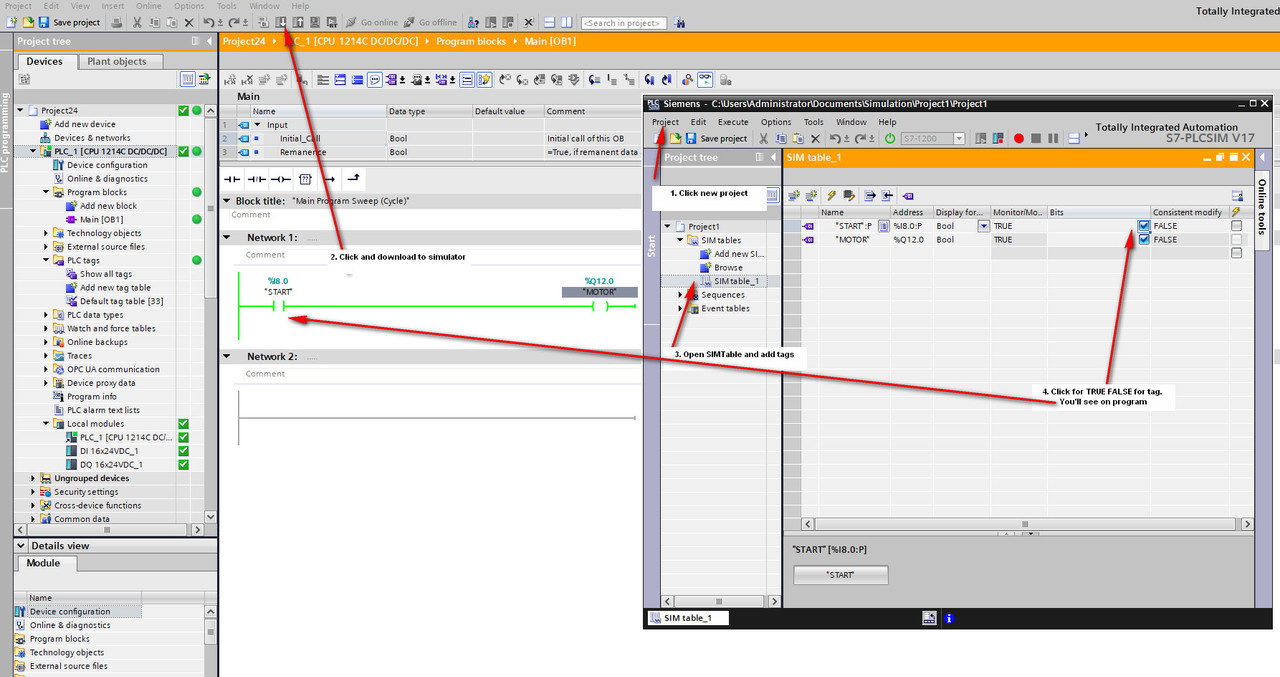Insert empty box instruction

[305, 179]
